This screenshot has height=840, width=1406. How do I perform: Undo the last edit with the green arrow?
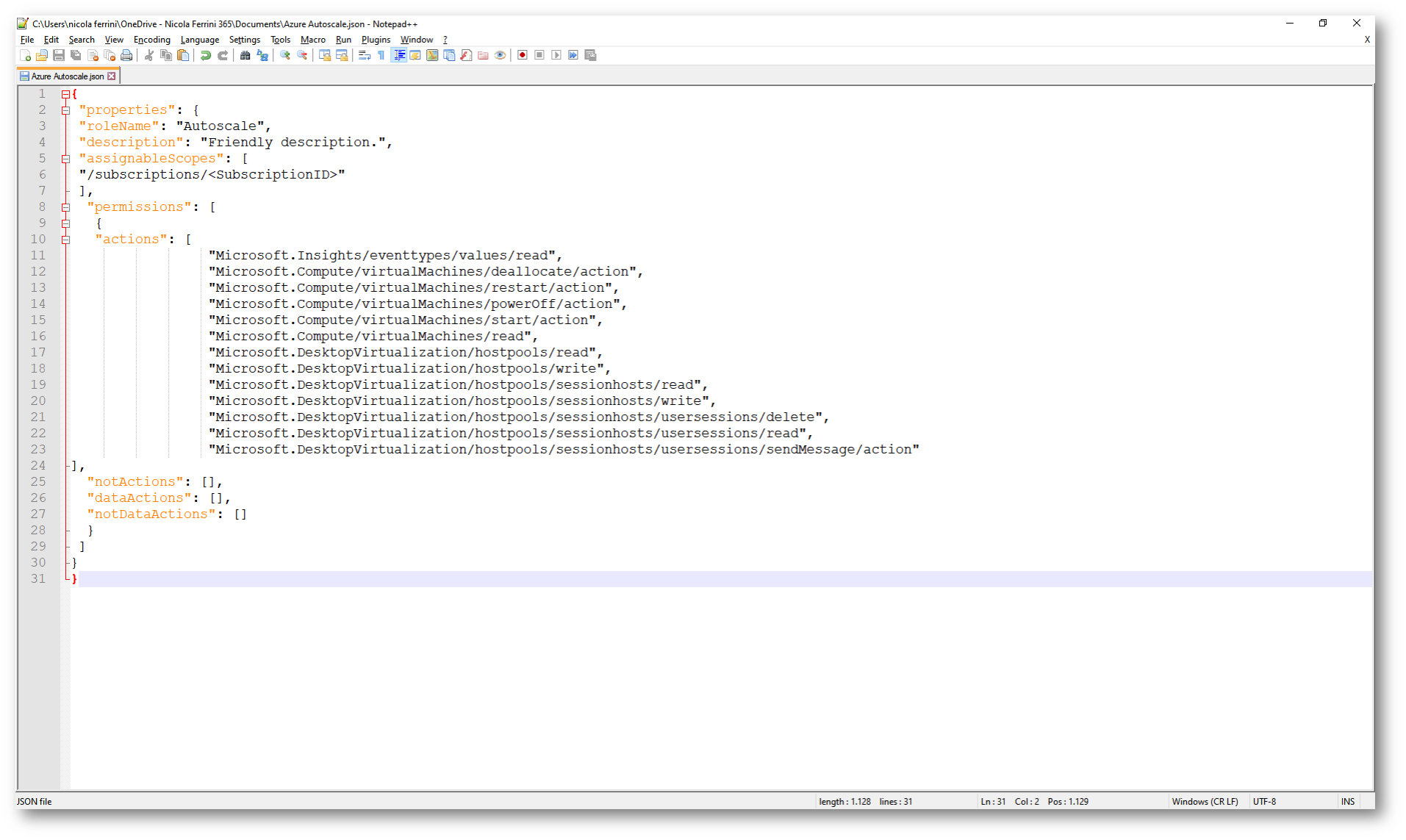click(206, 55)
